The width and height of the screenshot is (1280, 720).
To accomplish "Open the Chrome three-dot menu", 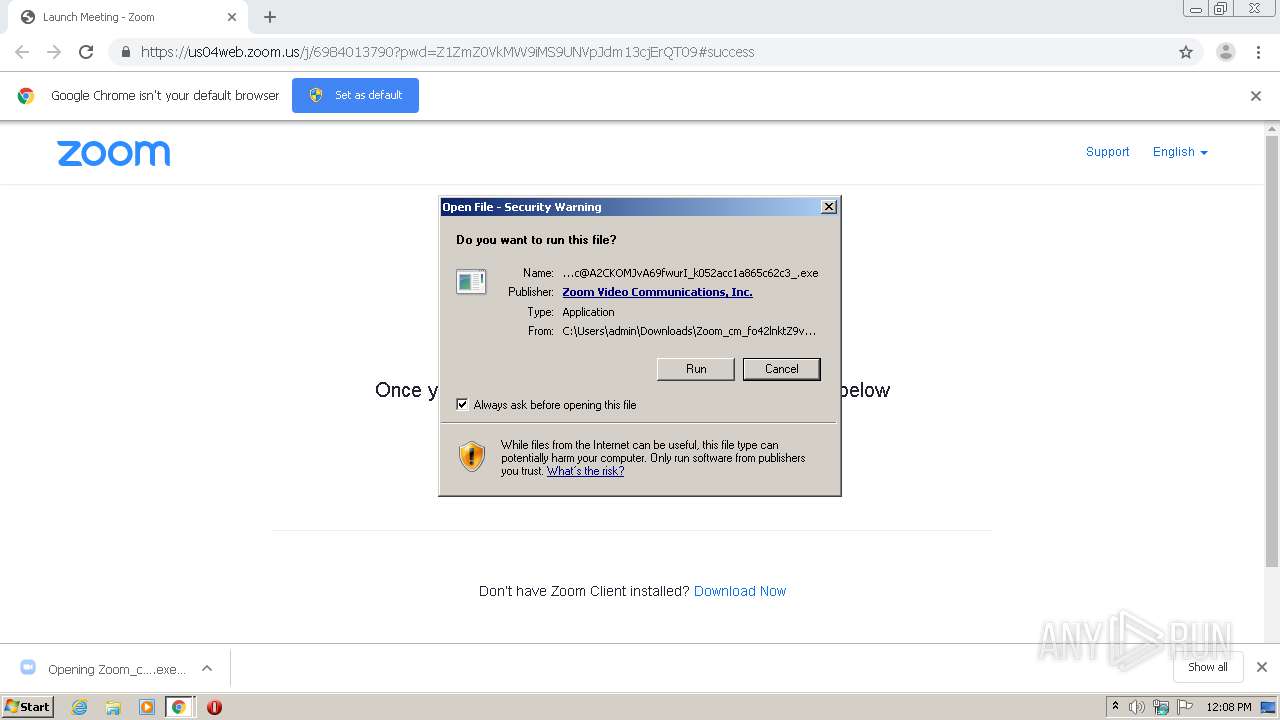I will tap(1259, 52).
